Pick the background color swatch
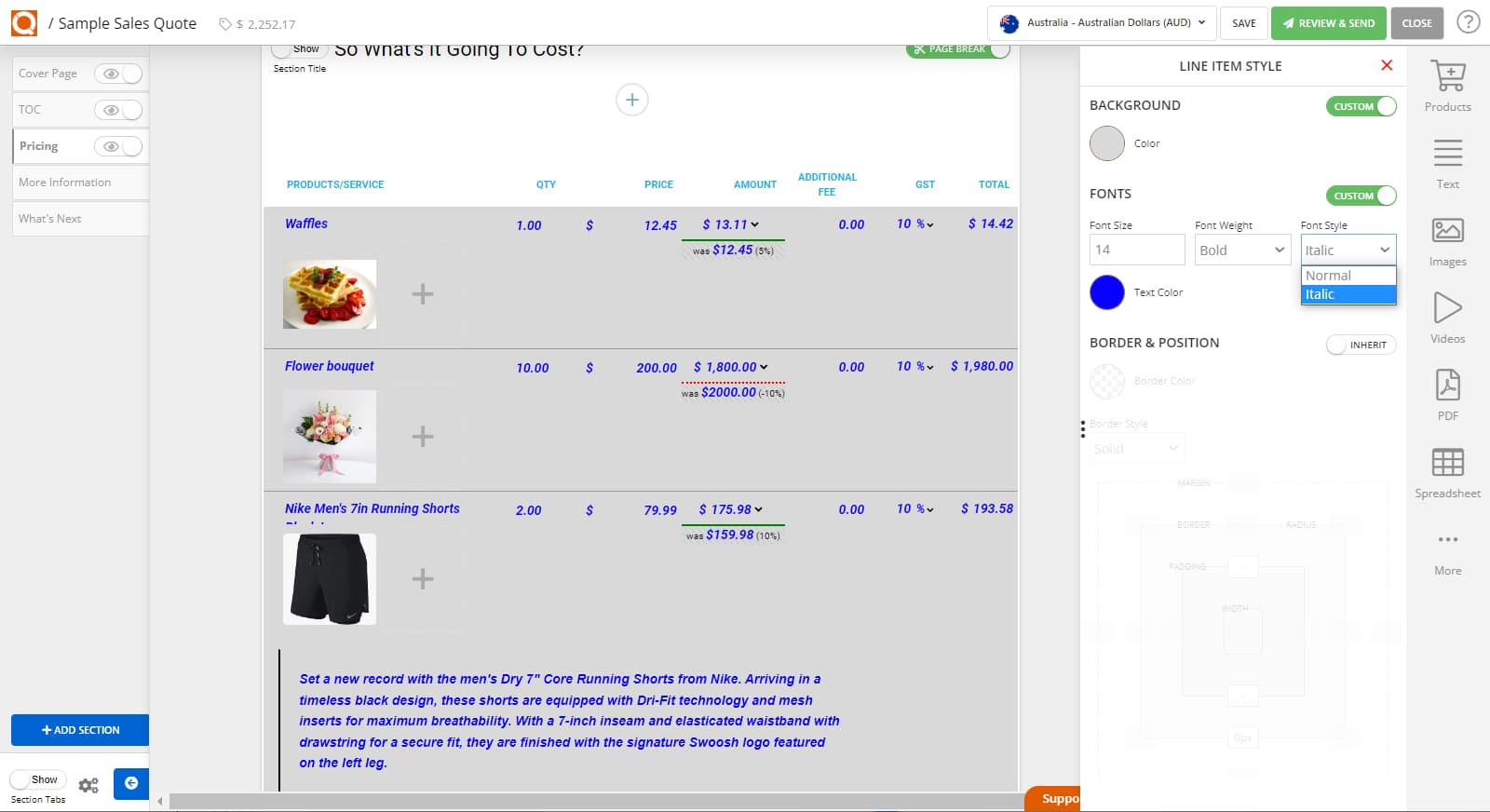The image size is (1490, 812). (1107, 143)
